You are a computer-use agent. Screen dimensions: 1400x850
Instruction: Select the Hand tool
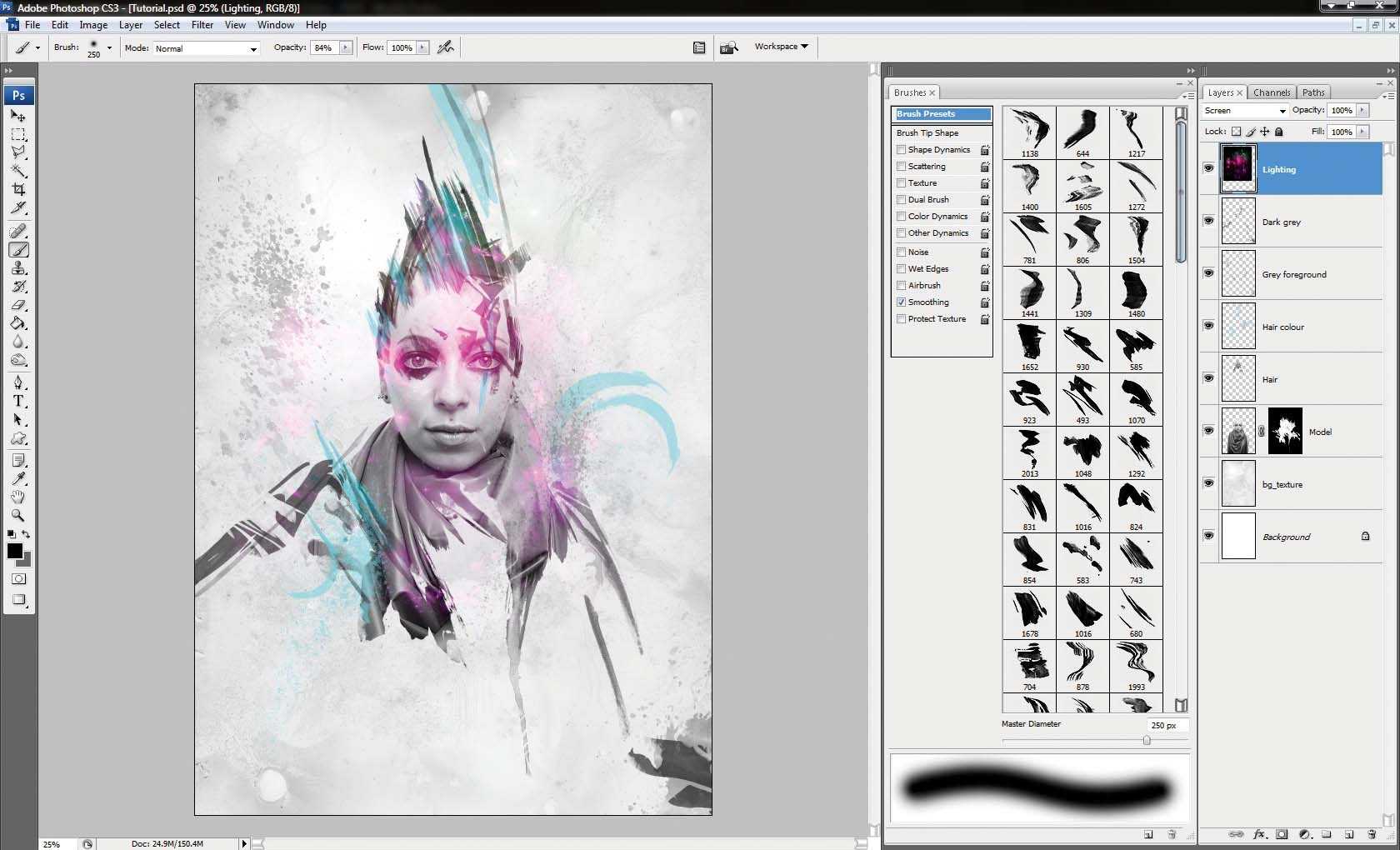[18, 497]
